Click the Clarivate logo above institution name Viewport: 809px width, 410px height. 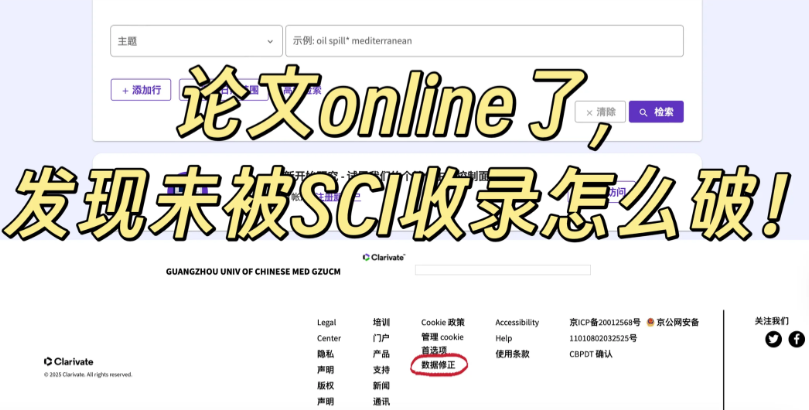click(384, 257)
